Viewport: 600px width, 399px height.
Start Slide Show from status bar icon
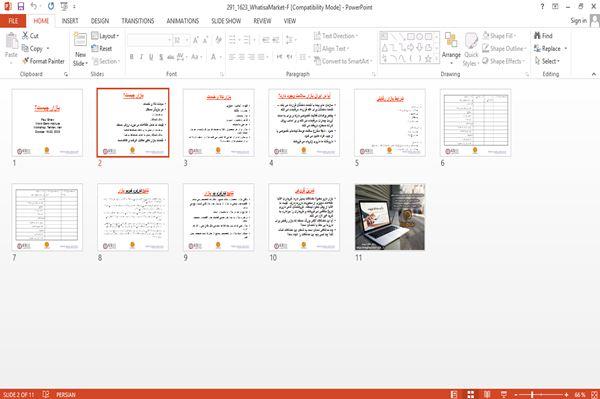pyautogui.click(x=504, y=394)
